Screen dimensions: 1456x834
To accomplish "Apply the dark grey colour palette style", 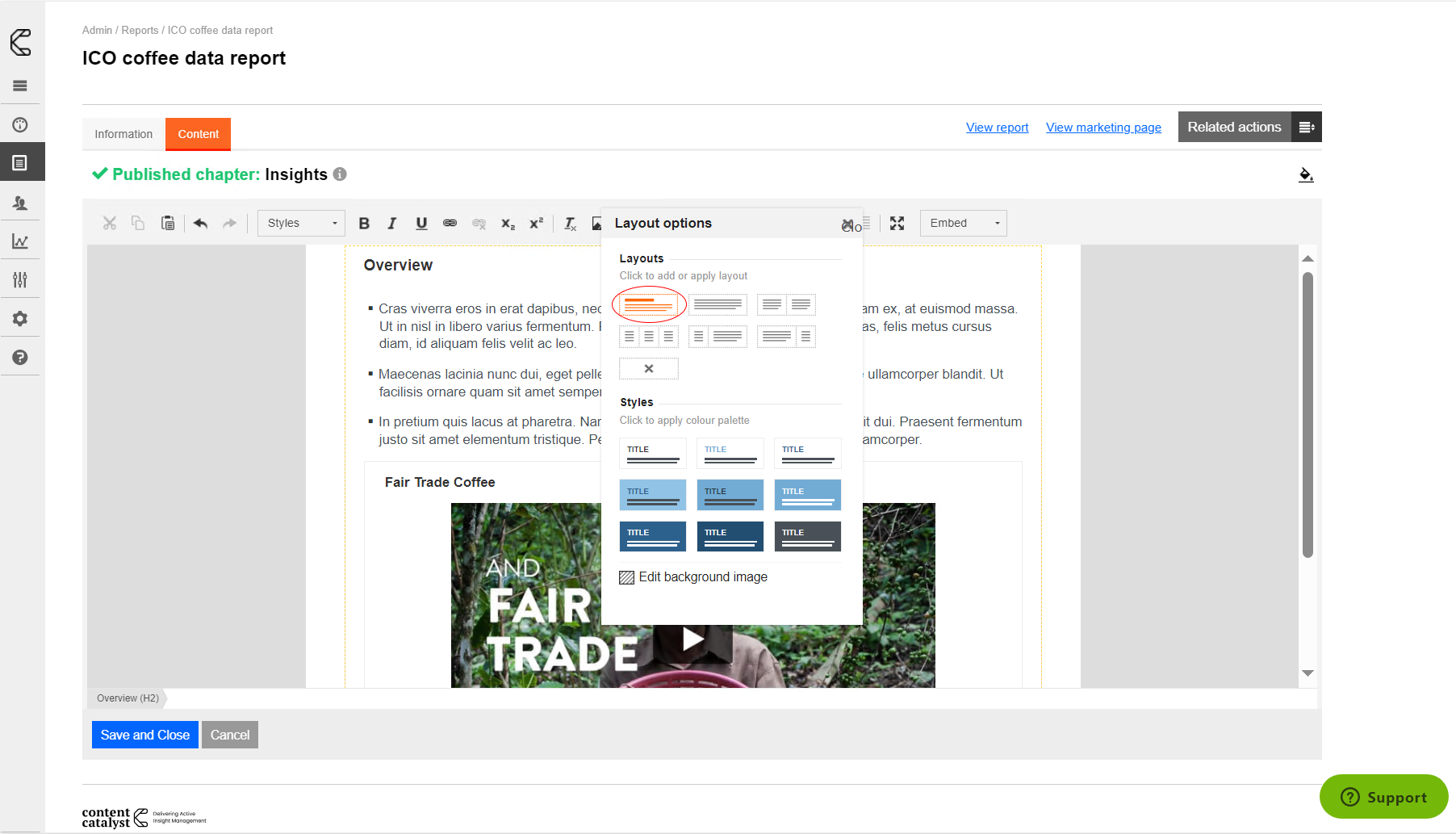I will click(x=807, y=536).
